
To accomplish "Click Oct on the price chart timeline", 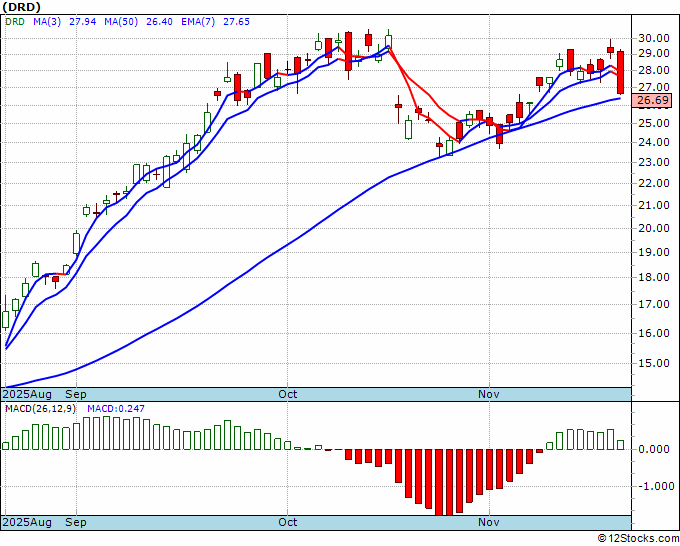I will 288,394.
